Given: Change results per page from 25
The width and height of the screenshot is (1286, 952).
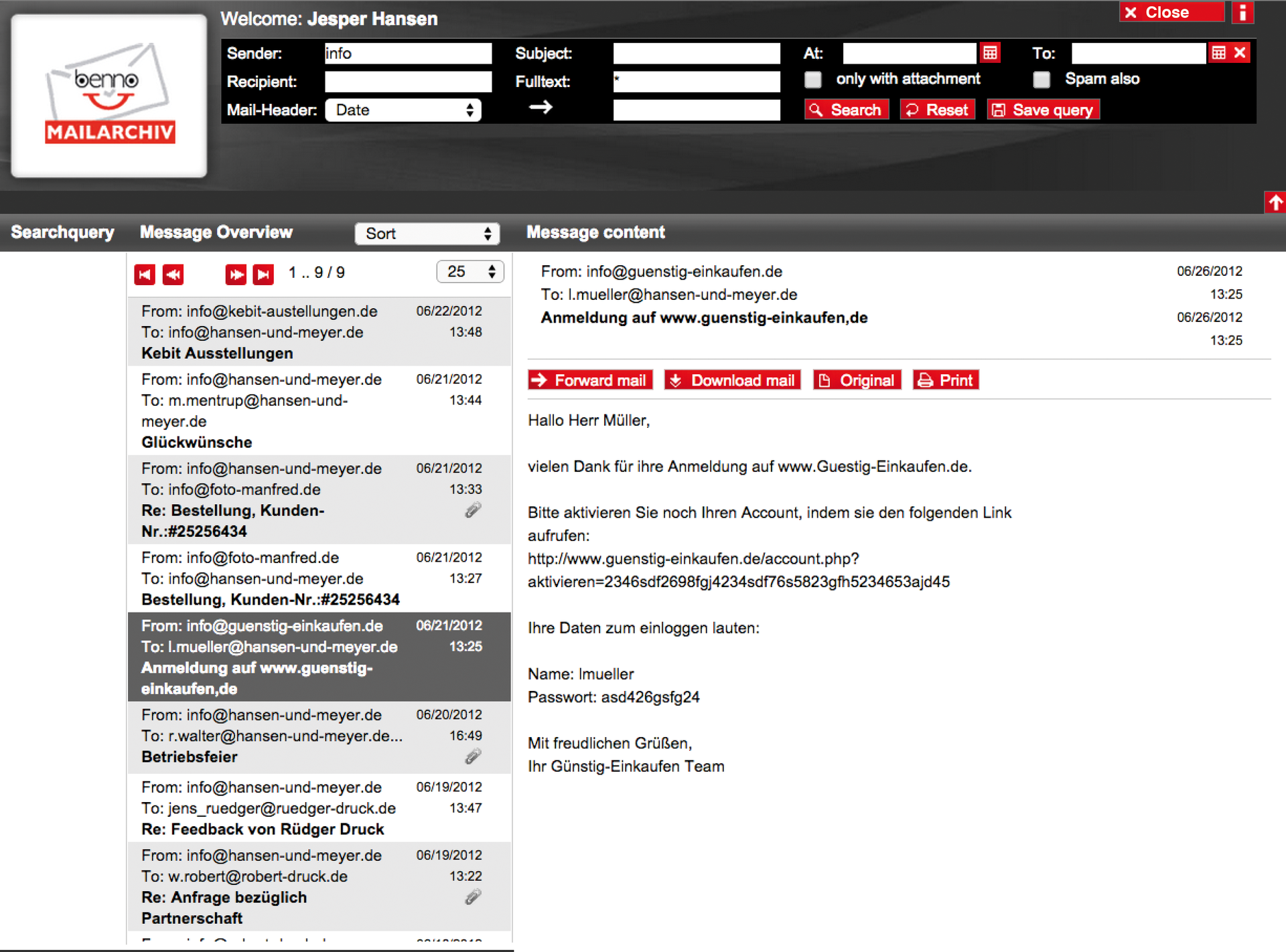Looking at the screenshot, I should tap(470, 272).
